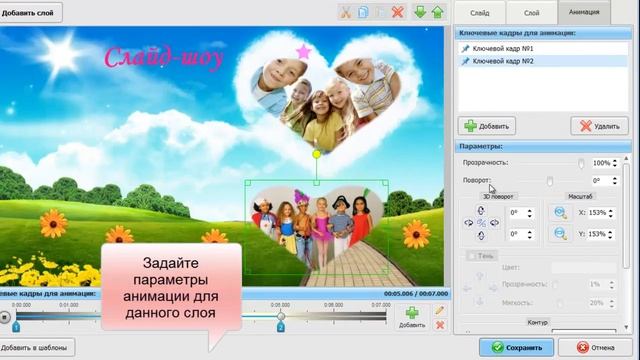Click keyframe marker 2 on timeline

[x=280, y=327]
